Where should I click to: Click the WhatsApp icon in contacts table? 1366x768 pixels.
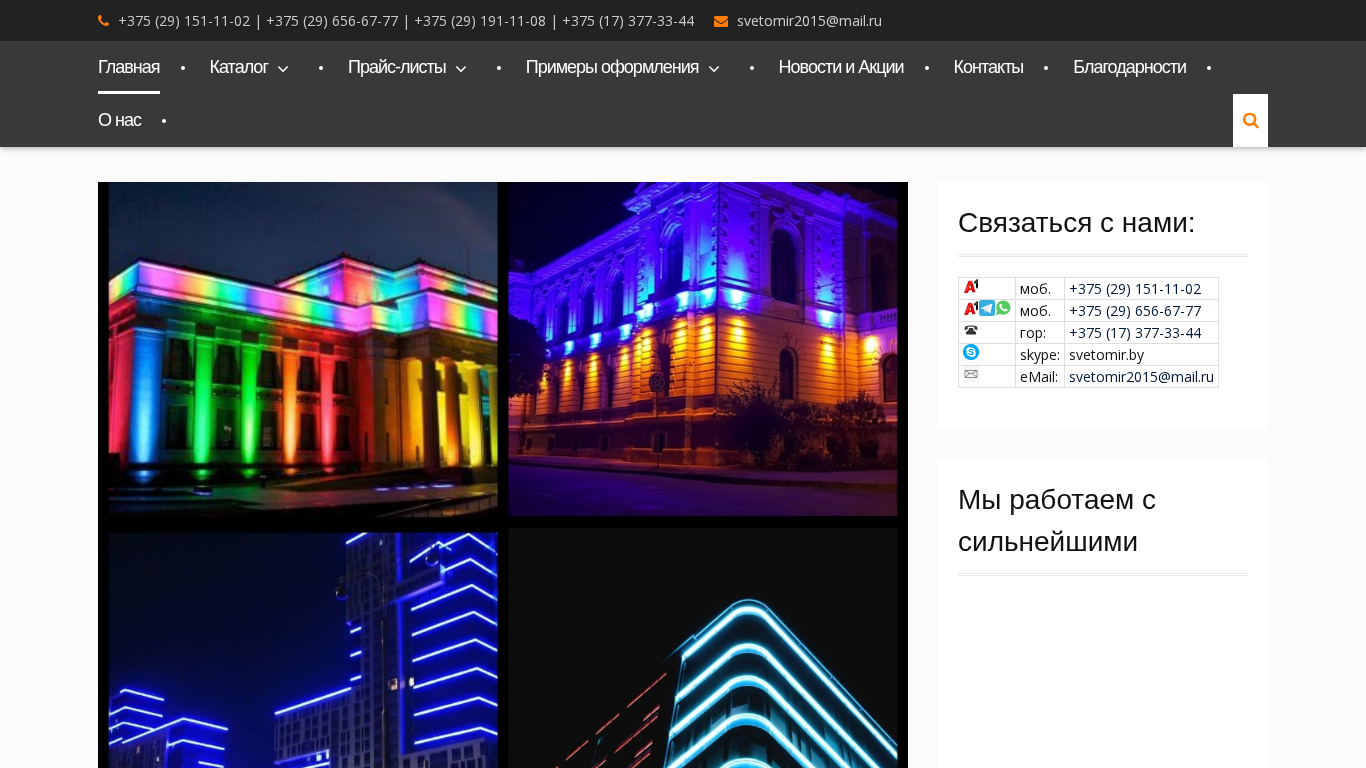pyautogui.click(x=1003, y=308)
